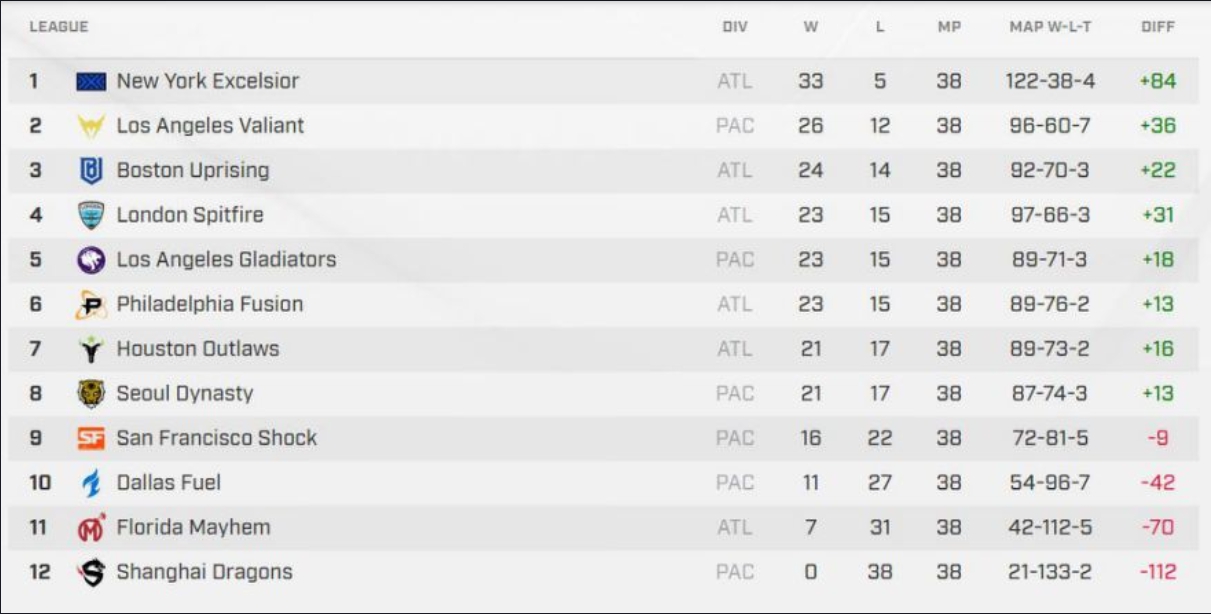This screenshot has width=1211, height=614.
Task: Click the Philadelphia Fusion logo
Action: point(91,305)
